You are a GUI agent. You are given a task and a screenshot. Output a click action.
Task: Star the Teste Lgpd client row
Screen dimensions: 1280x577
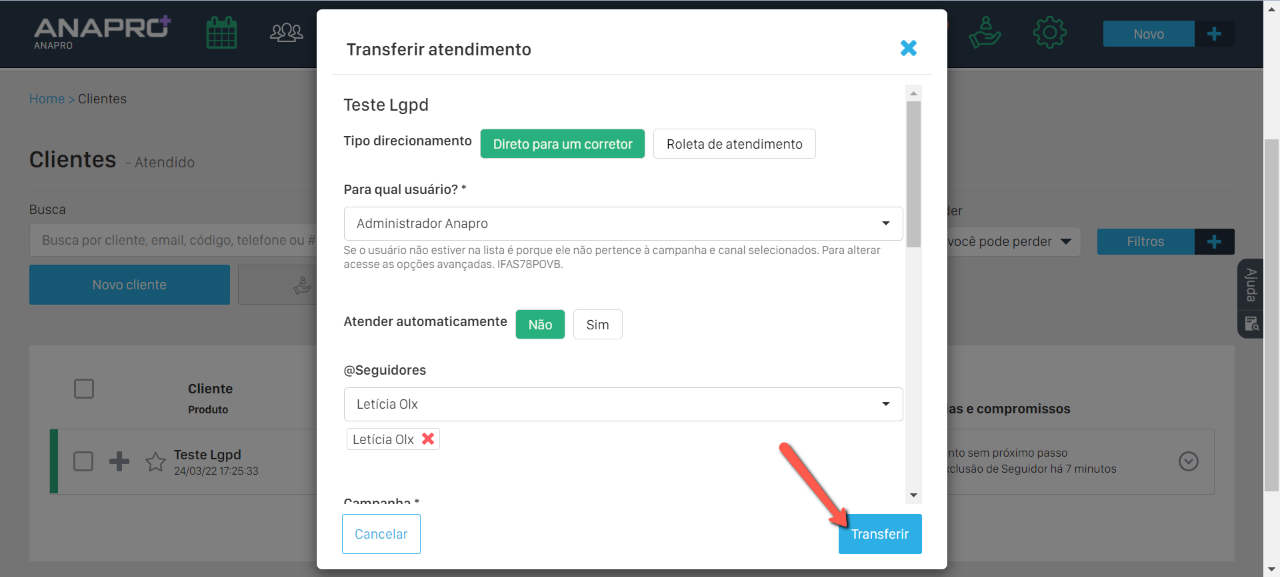155,462
